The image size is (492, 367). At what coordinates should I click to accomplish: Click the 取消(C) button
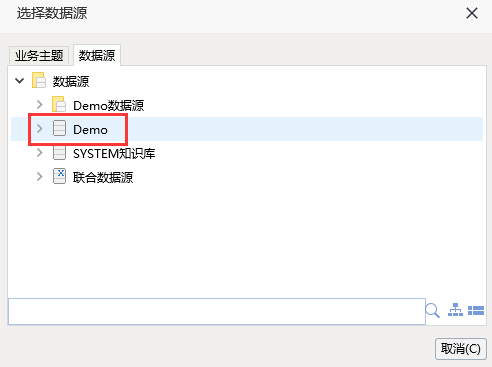(x=461, y=349)
